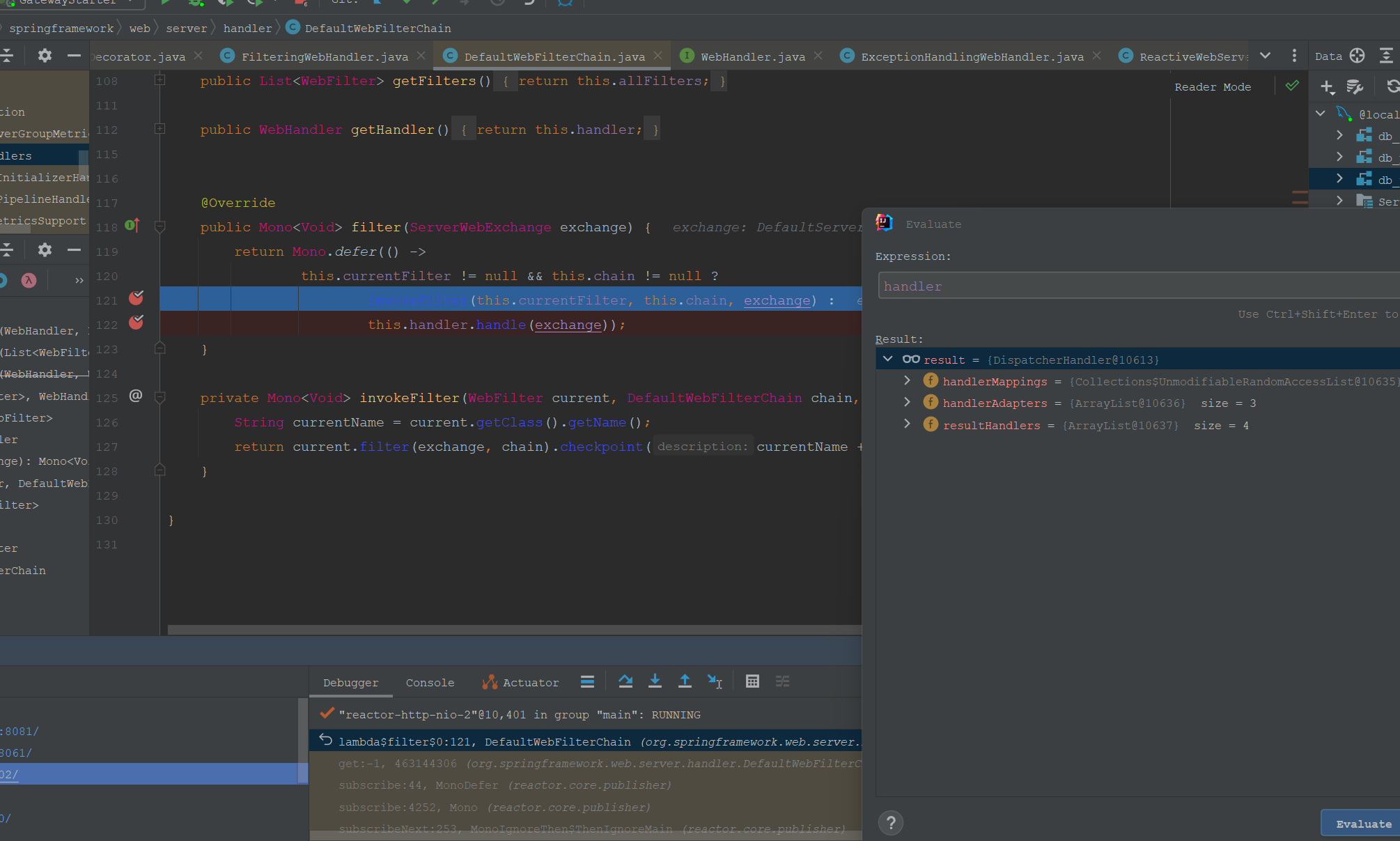This screenshot has height=841, width=1400.
Task: Open data source properties icon
Action: coord(1355,87)
